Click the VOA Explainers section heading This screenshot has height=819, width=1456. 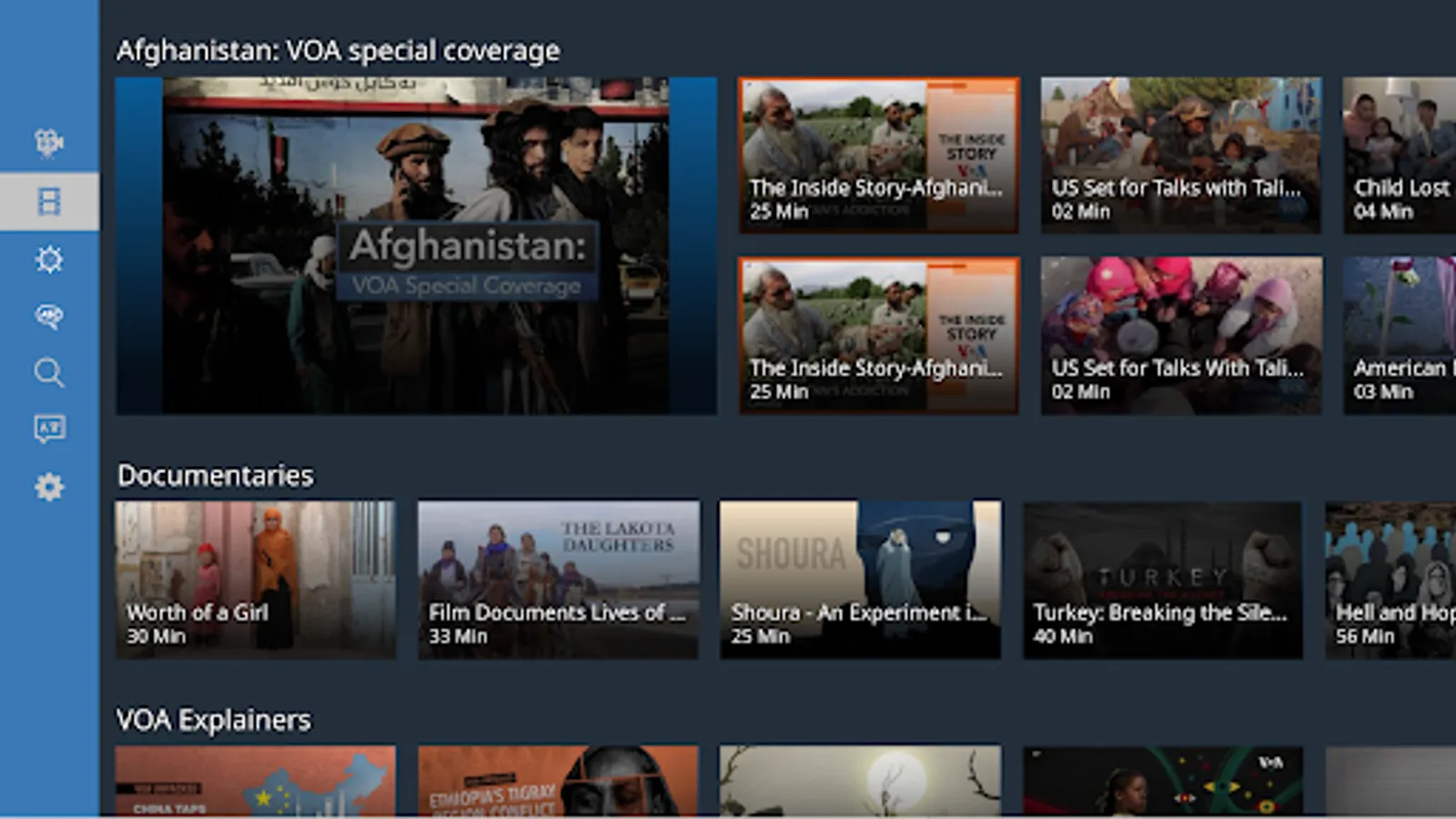point(214,720)
